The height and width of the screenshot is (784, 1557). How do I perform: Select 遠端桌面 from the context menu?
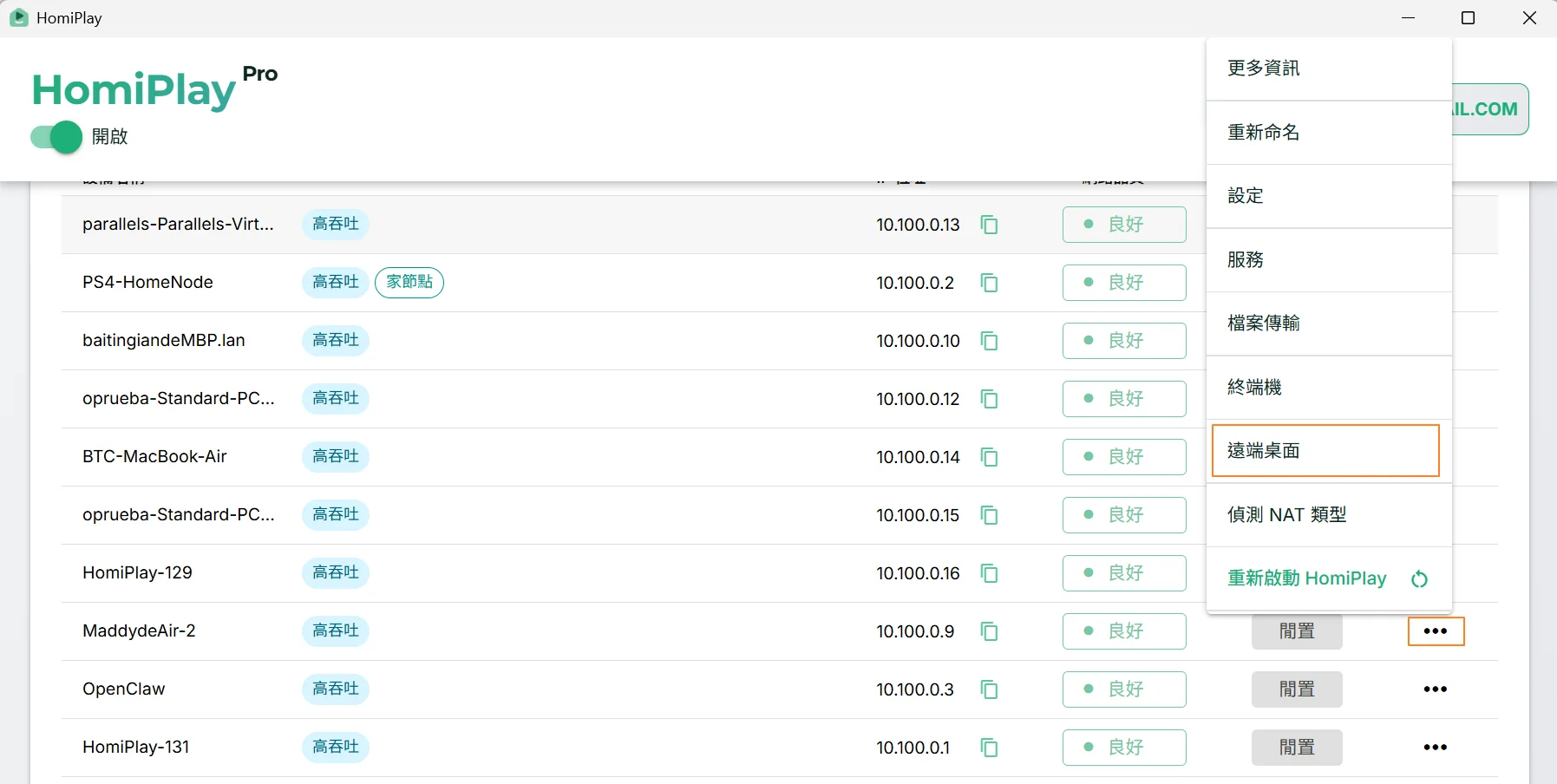click(1325, 450)
